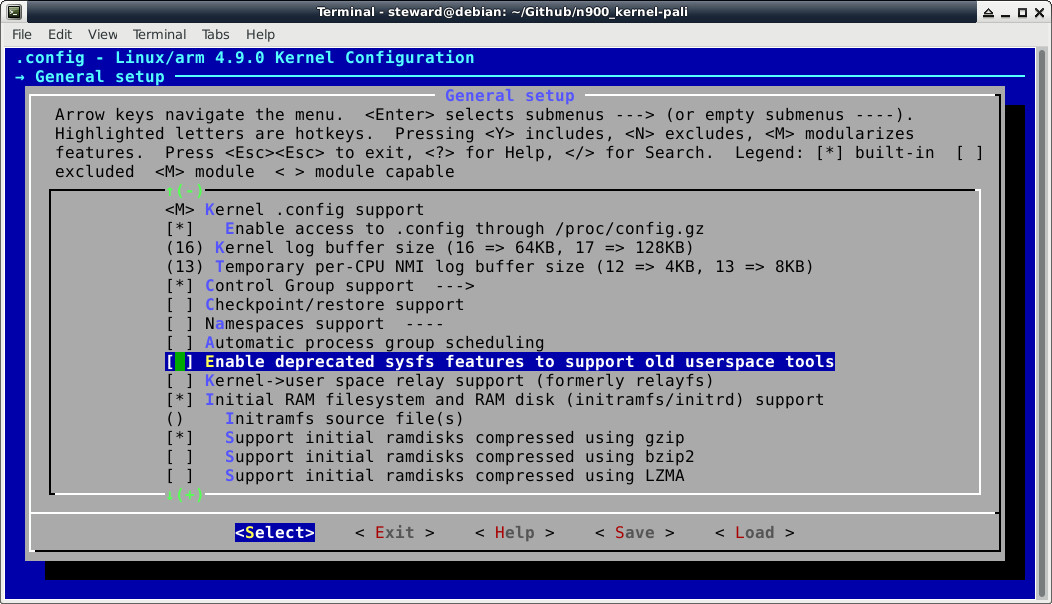Open Namespaces support empty submenu
The image size is (1052, 604).
click(x=305, y=323)
